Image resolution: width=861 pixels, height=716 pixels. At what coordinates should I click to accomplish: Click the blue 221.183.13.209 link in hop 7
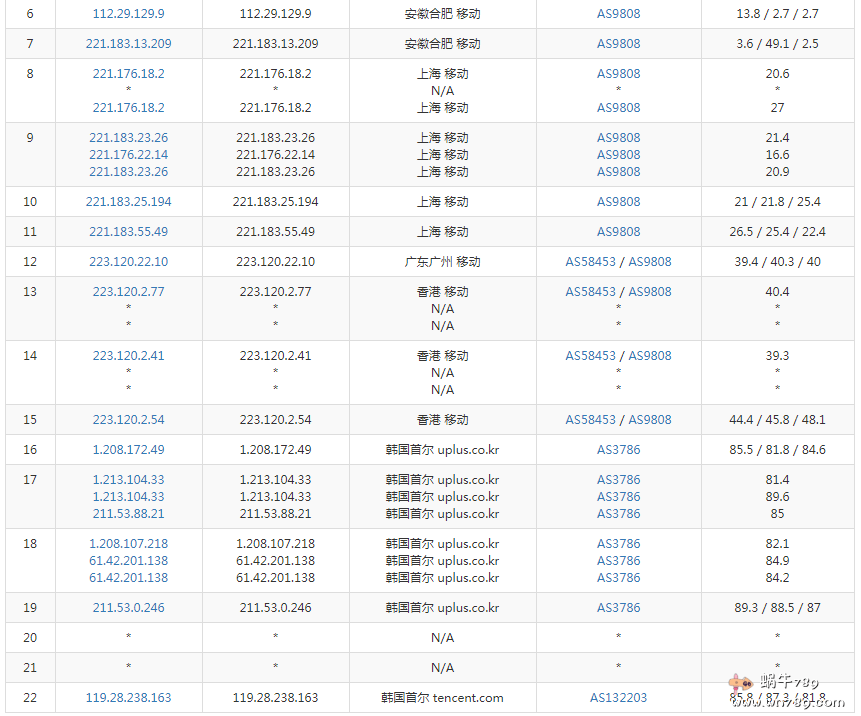click(x=128, y=44)
